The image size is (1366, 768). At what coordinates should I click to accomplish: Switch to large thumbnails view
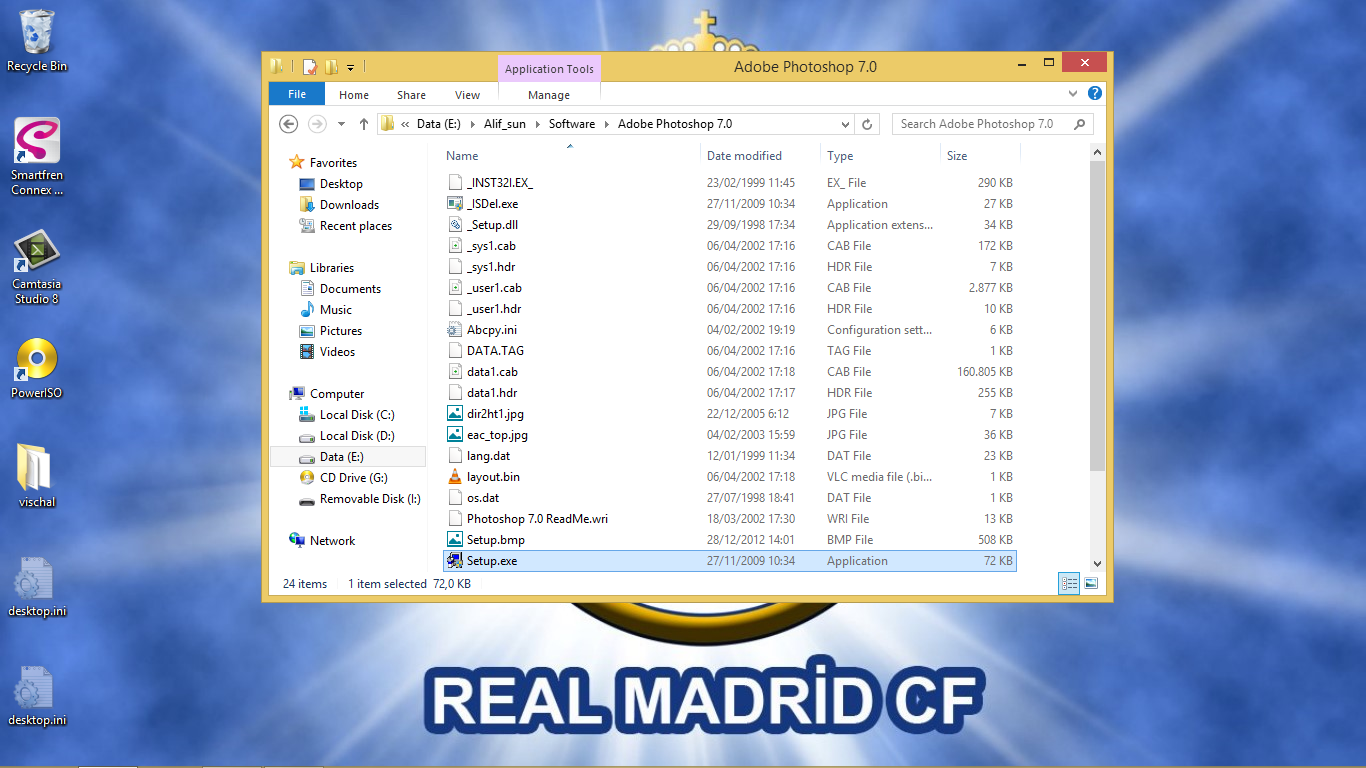click(1090, 583)
